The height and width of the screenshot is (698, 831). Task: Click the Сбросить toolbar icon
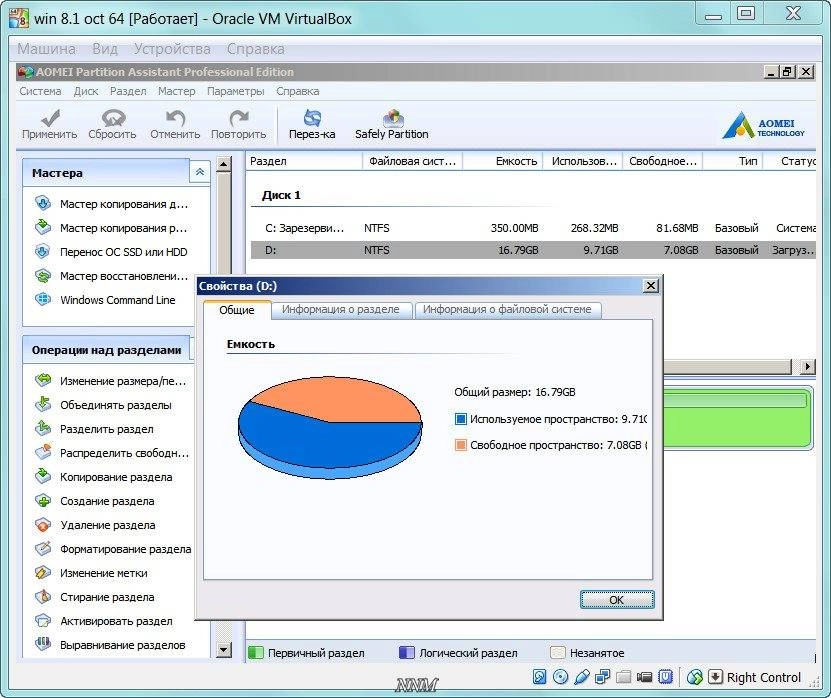(x=112, y=117)
